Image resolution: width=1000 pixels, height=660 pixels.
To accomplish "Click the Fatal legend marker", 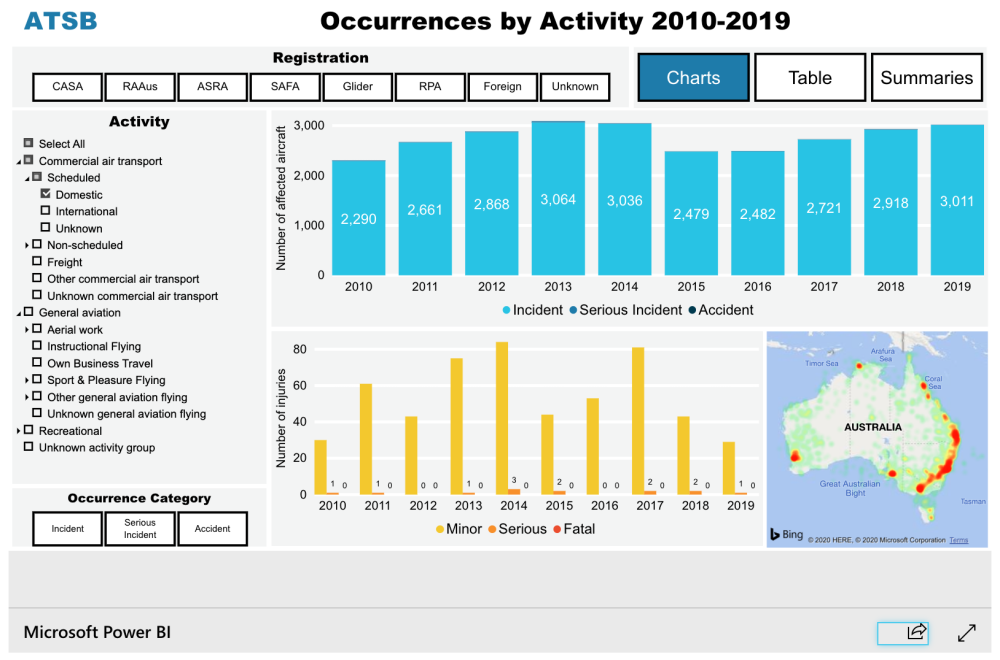I will [557, 528].
